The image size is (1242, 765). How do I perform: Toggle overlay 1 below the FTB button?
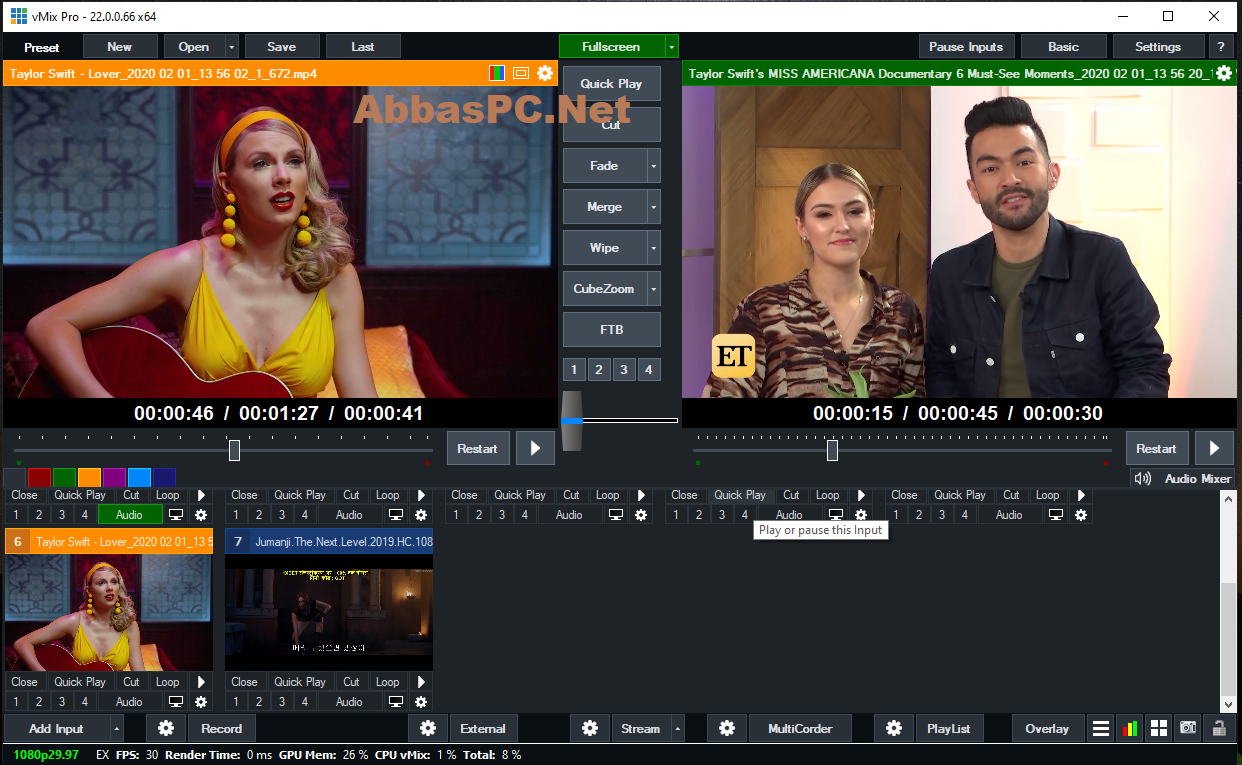(574, 370)
